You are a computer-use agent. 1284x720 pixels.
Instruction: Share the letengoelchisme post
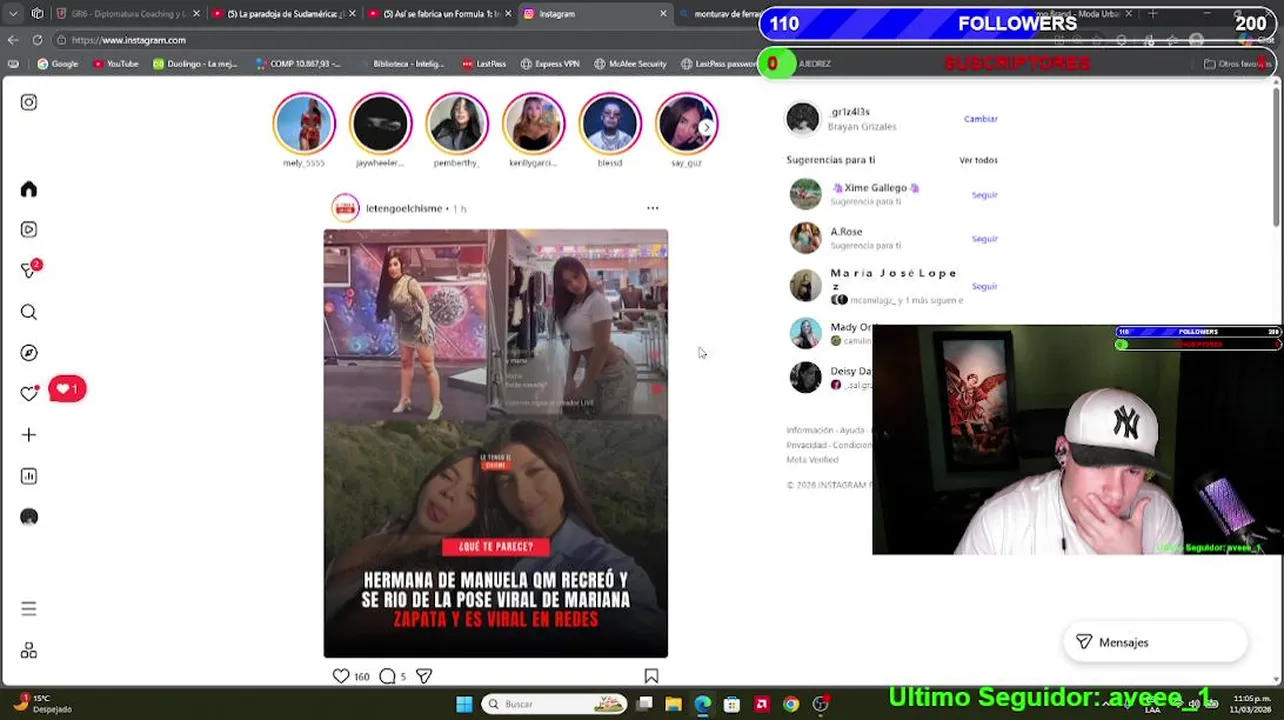click(424, 676)
